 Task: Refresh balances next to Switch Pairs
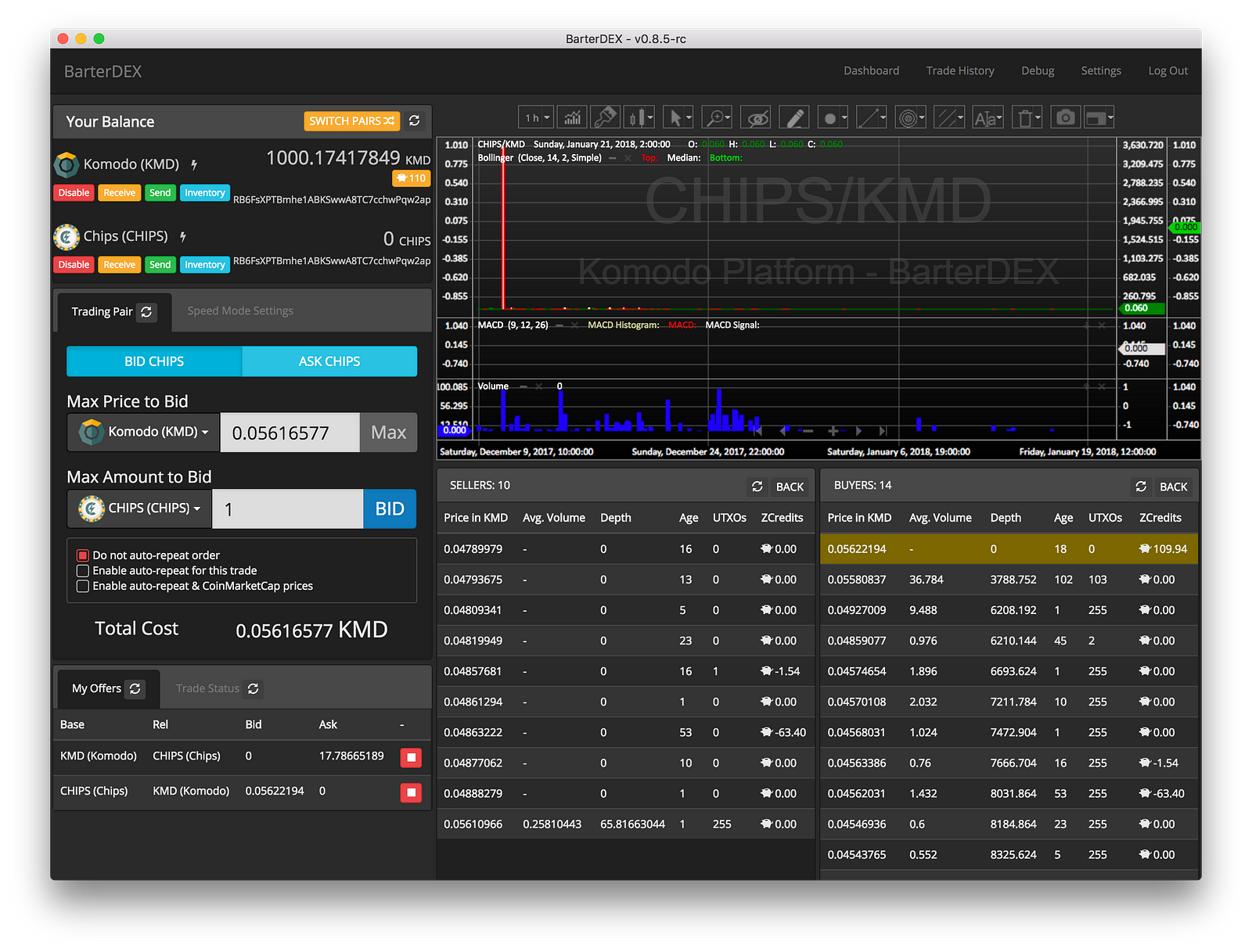pyautogui.click(x=415, y=120)
